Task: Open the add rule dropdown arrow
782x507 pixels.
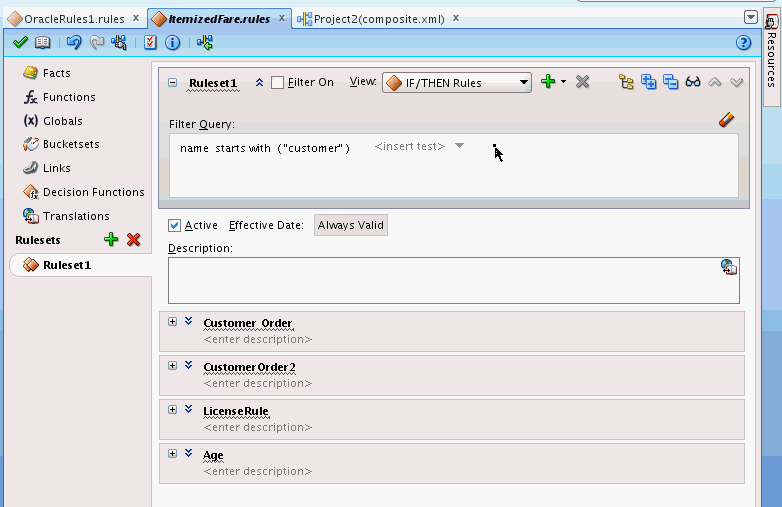Action: coord(563,82)
